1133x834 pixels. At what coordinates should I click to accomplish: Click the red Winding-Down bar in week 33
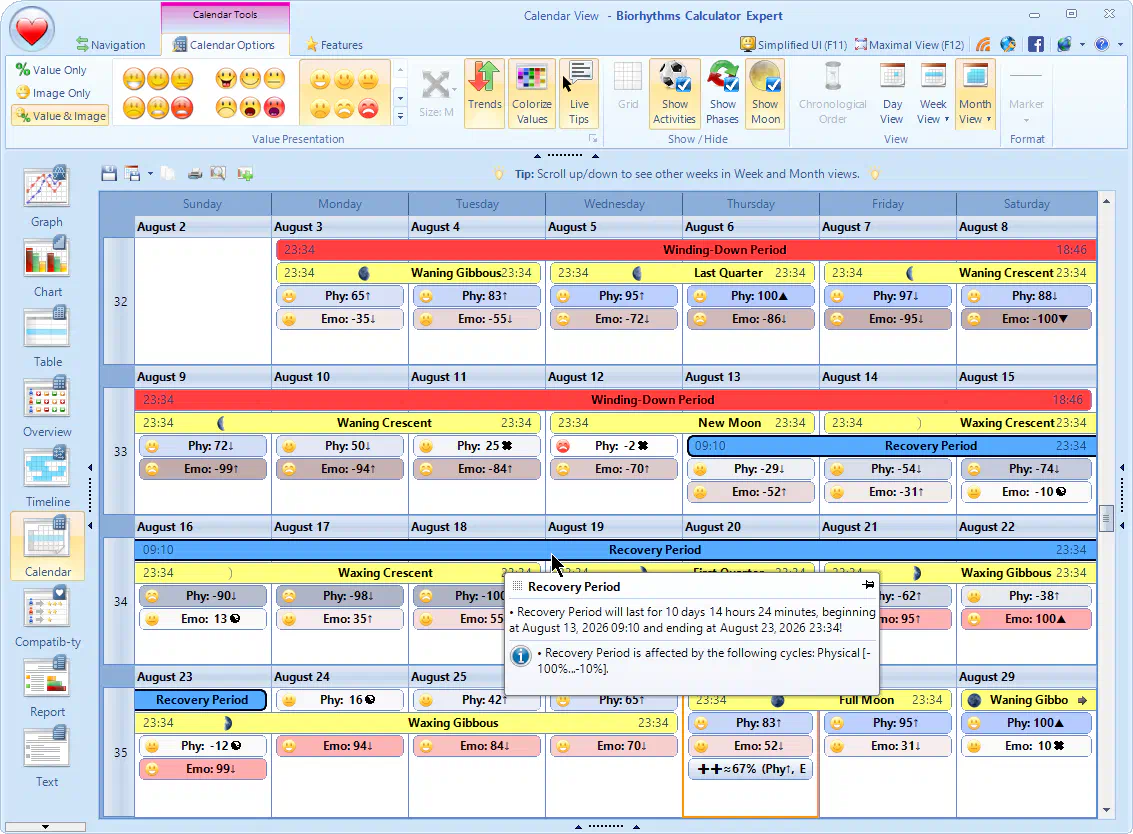pyautogui.click(x=613, y=400)
